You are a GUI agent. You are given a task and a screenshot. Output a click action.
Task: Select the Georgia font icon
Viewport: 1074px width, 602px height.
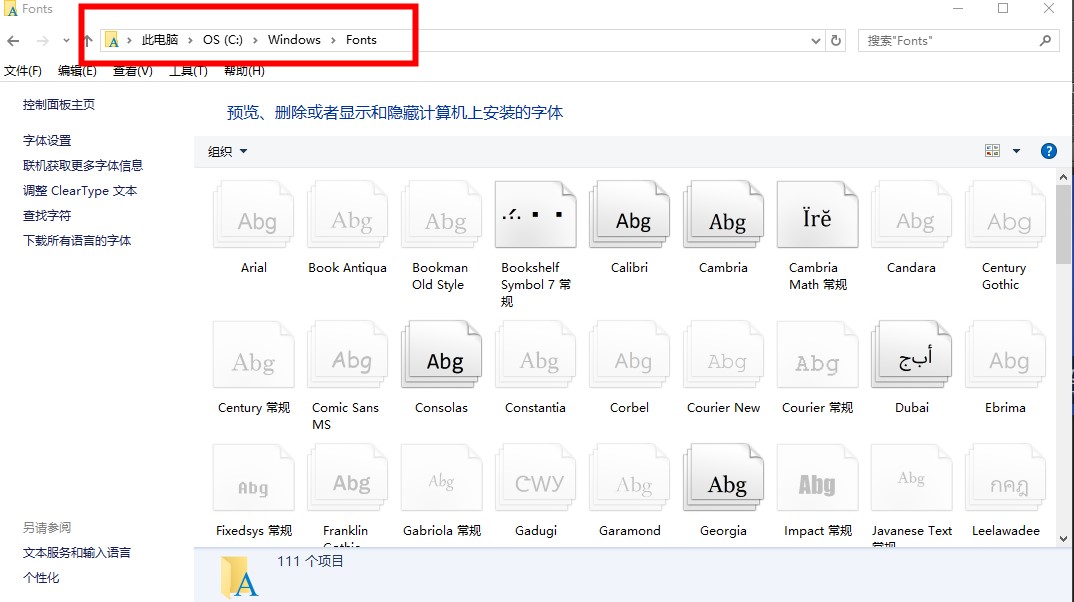coord(723,477)
